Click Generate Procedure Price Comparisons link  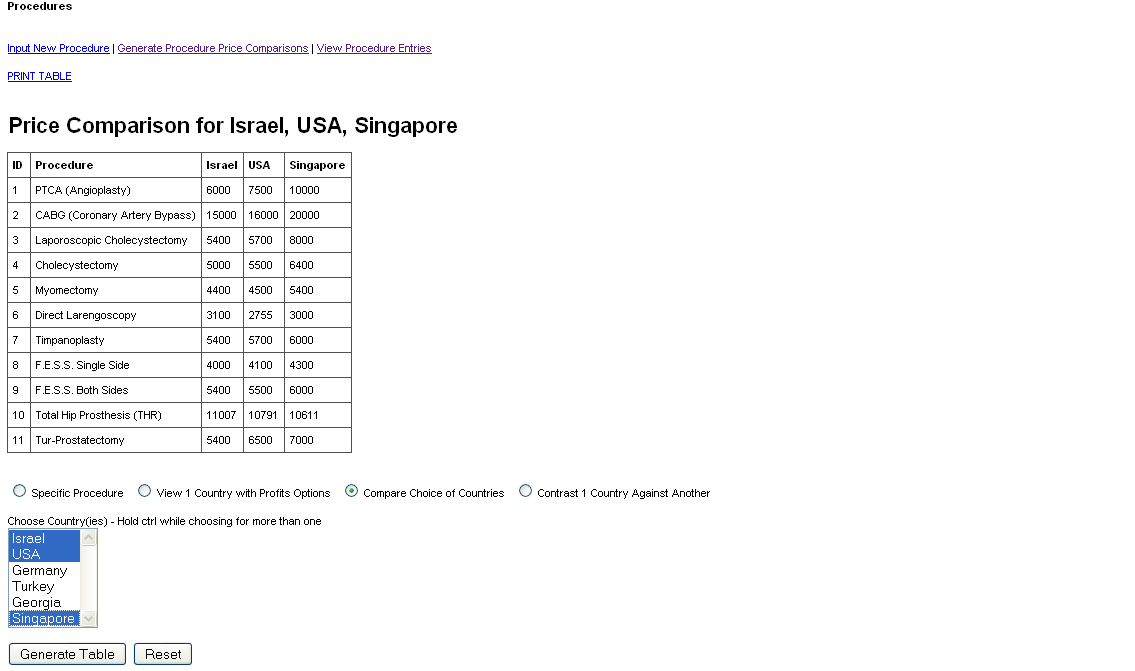click(213, 48)
